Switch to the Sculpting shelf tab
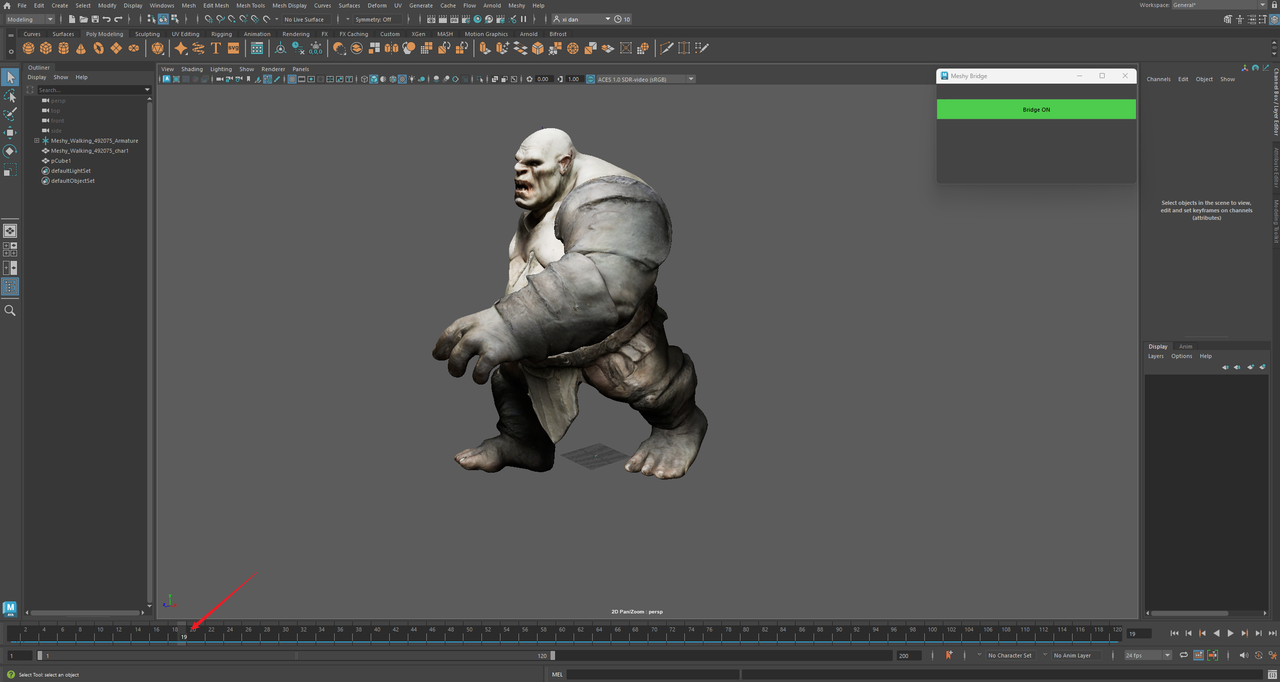Image resolution: width=1280 pixels, height=682 pixels. click(147, 34)
